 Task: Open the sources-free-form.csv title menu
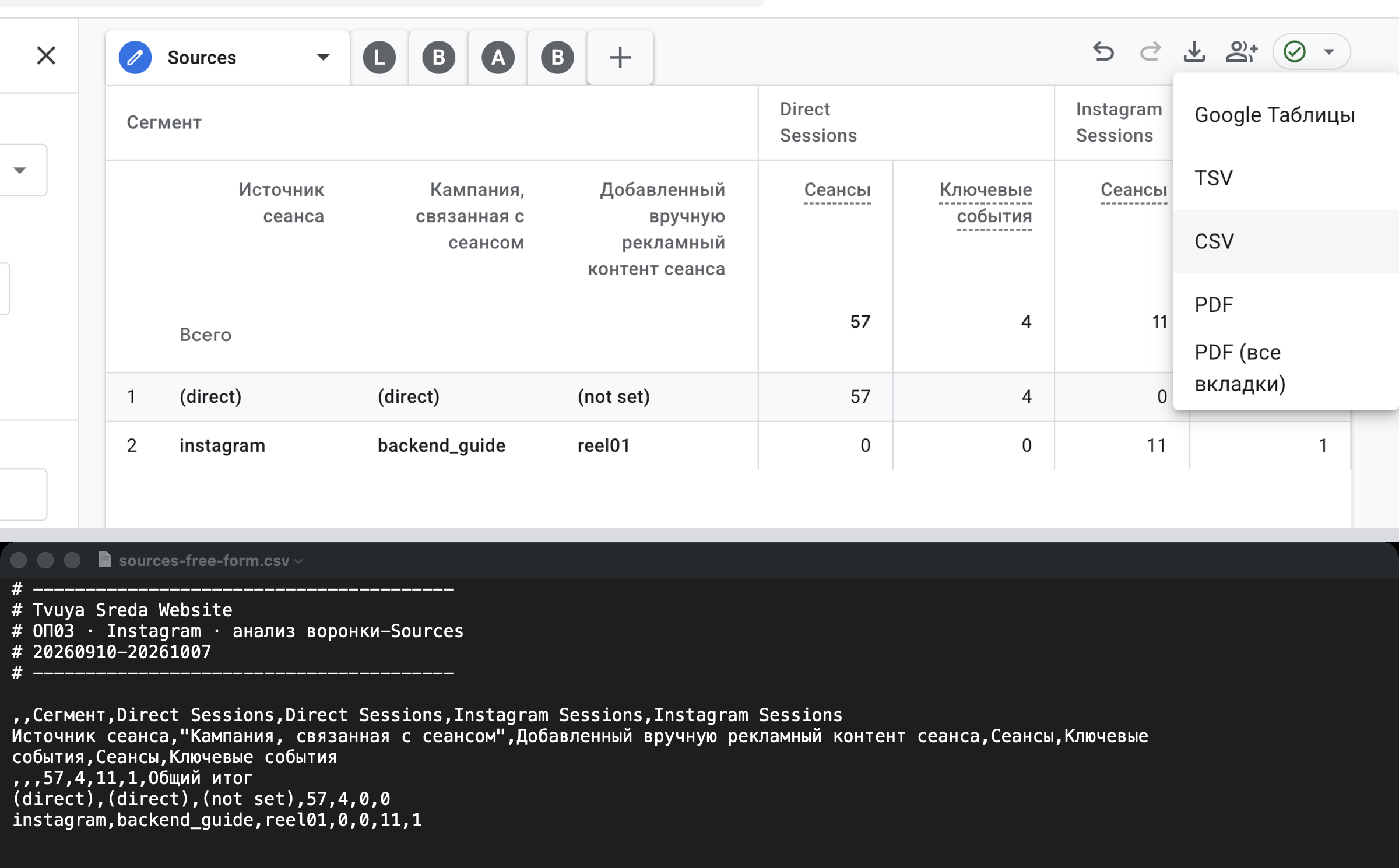coord(210,561)
